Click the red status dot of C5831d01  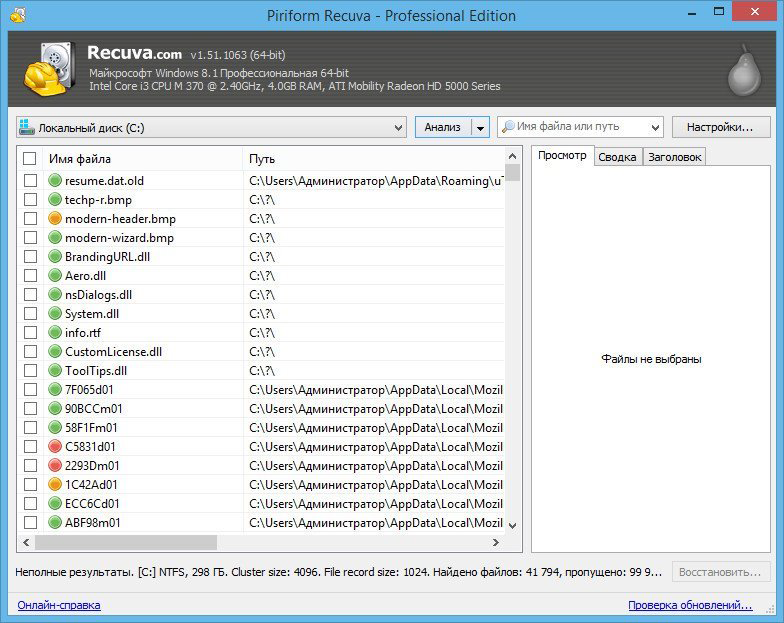(55, 446)
